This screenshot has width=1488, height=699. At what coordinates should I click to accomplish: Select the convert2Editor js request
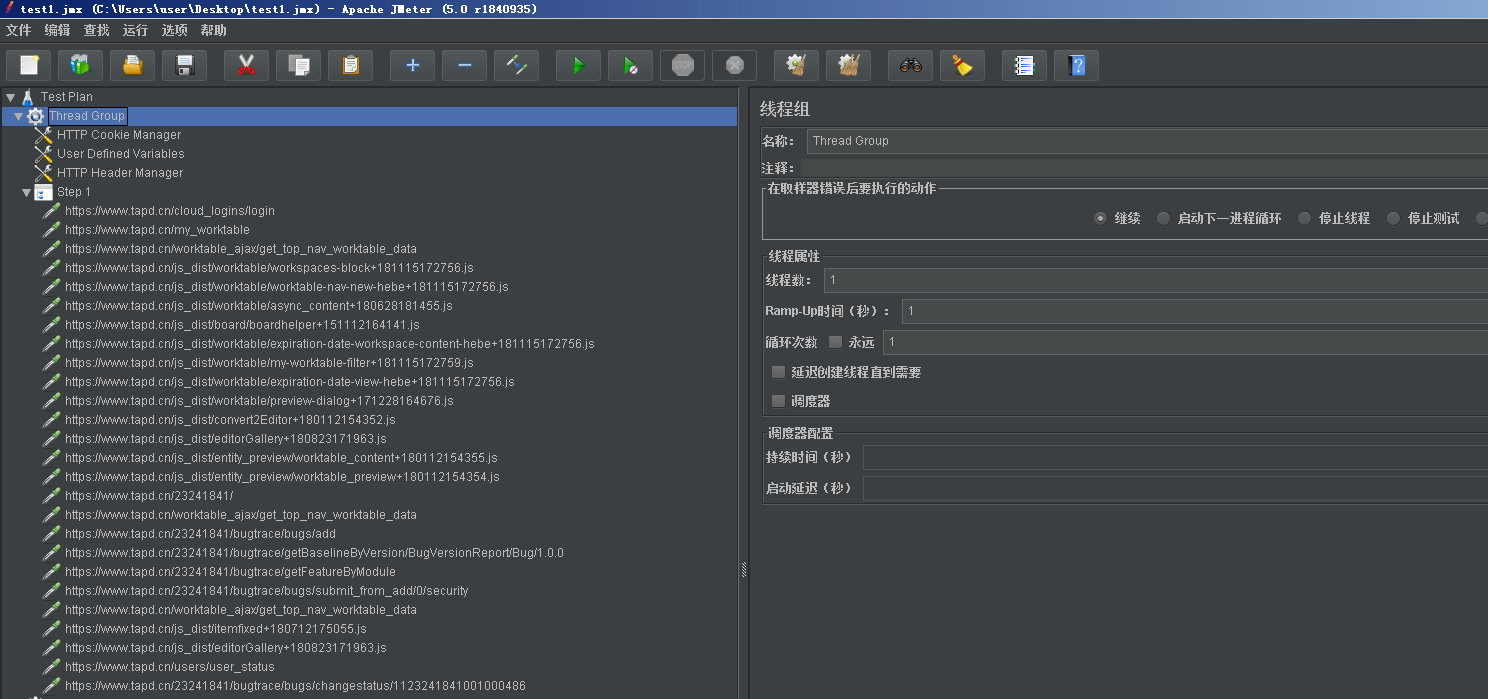(x=230, y=420)
